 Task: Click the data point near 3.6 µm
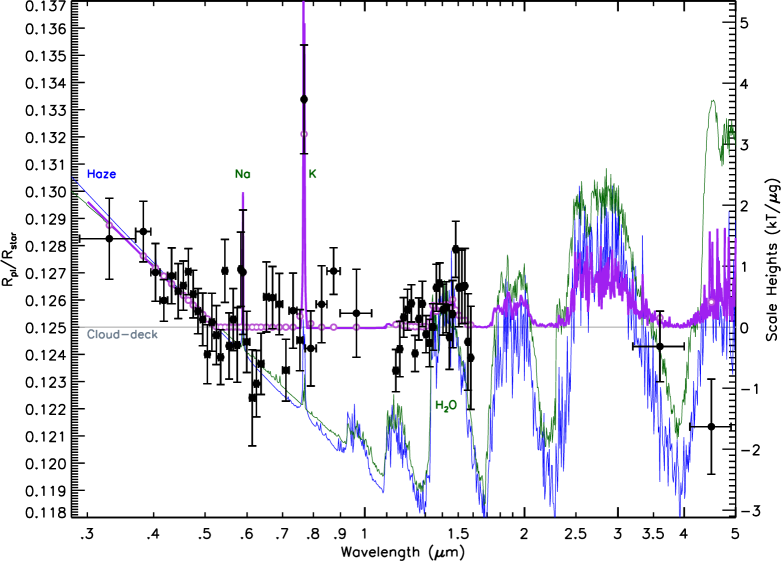pyautogui.click(x=660, y=346)
